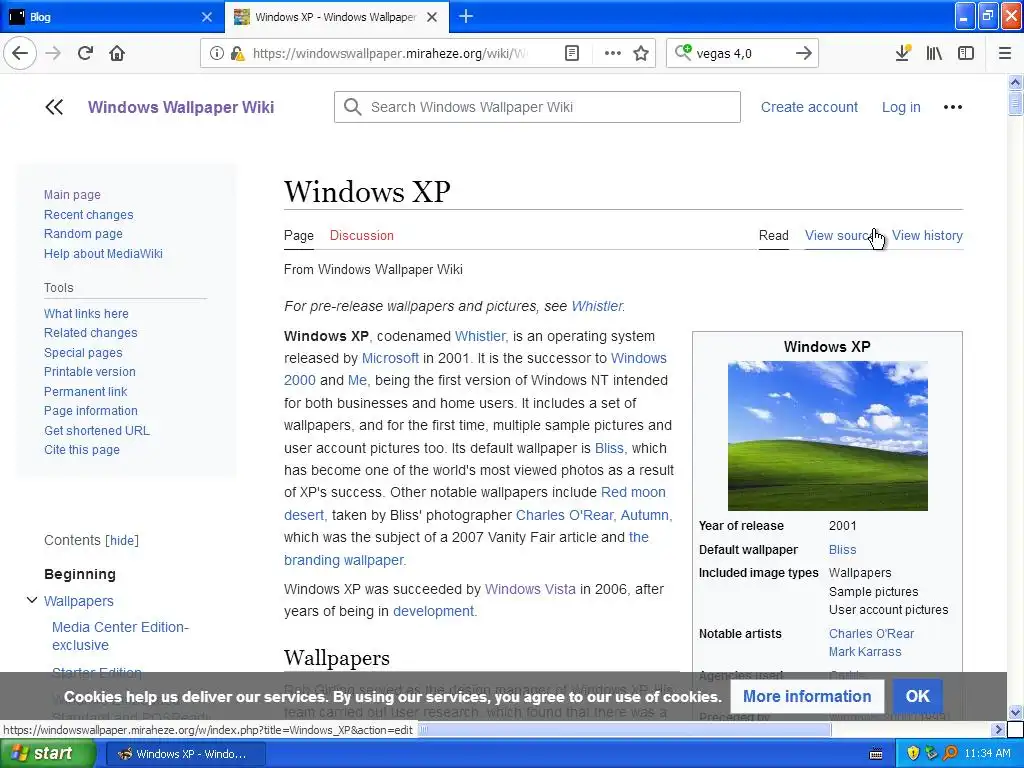Open the library bookshelf icon
Image resolution: width=1024 pixels, height=768 pixels.
pos(934,53)
